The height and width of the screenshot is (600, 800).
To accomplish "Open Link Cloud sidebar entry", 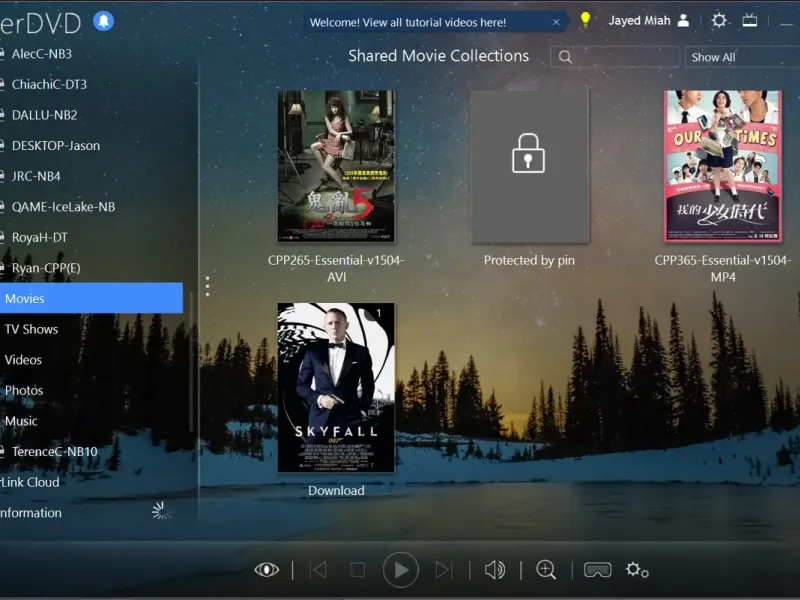I will (30, 482).
